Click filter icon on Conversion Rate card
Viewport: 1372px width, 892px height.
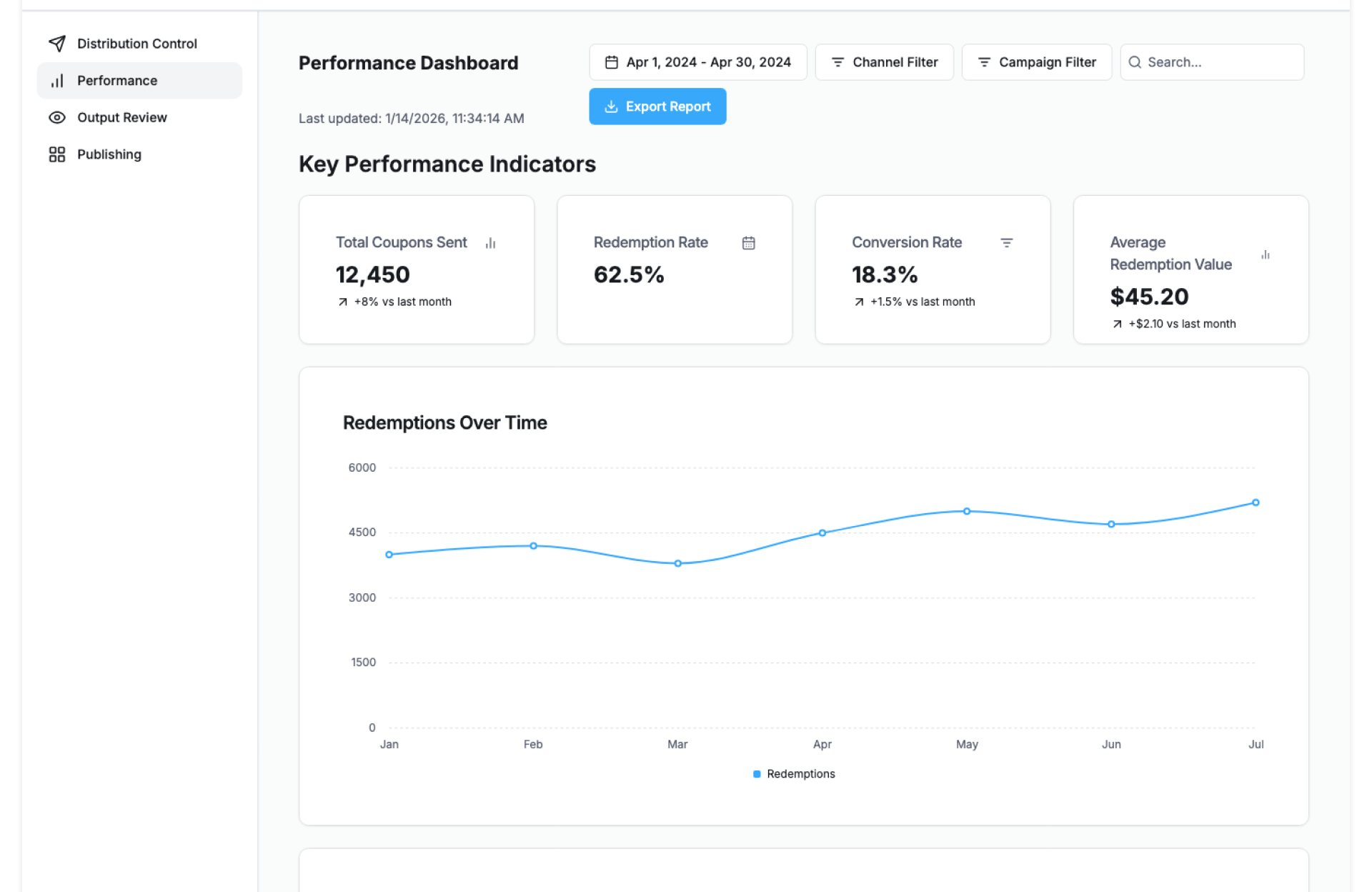click(x=1006, y=243)
